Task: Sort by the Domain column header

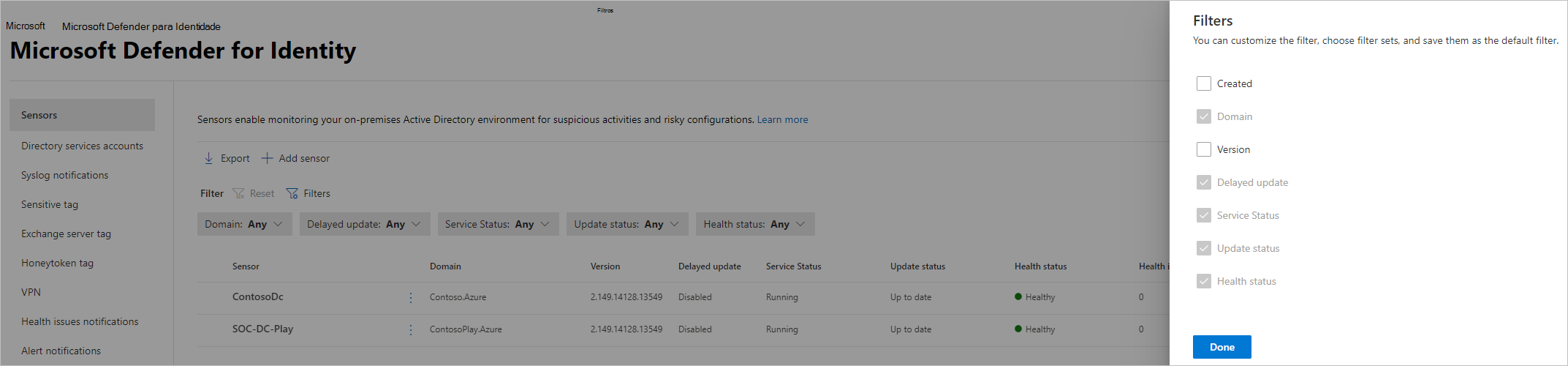Action: pos(445,266)
